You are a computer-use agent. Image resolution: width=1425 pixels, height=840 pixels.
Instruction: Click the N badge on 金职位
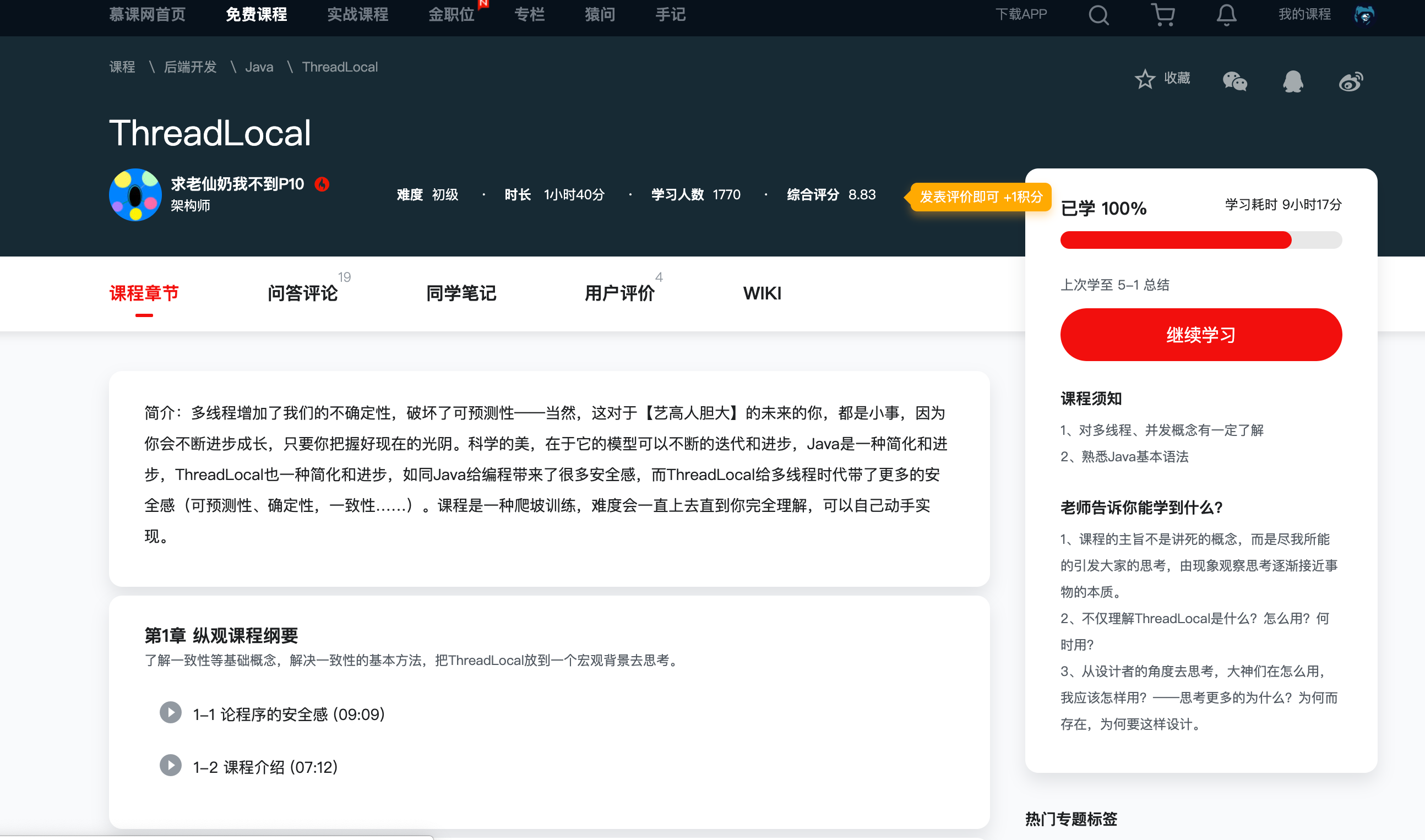pos(483,4)
